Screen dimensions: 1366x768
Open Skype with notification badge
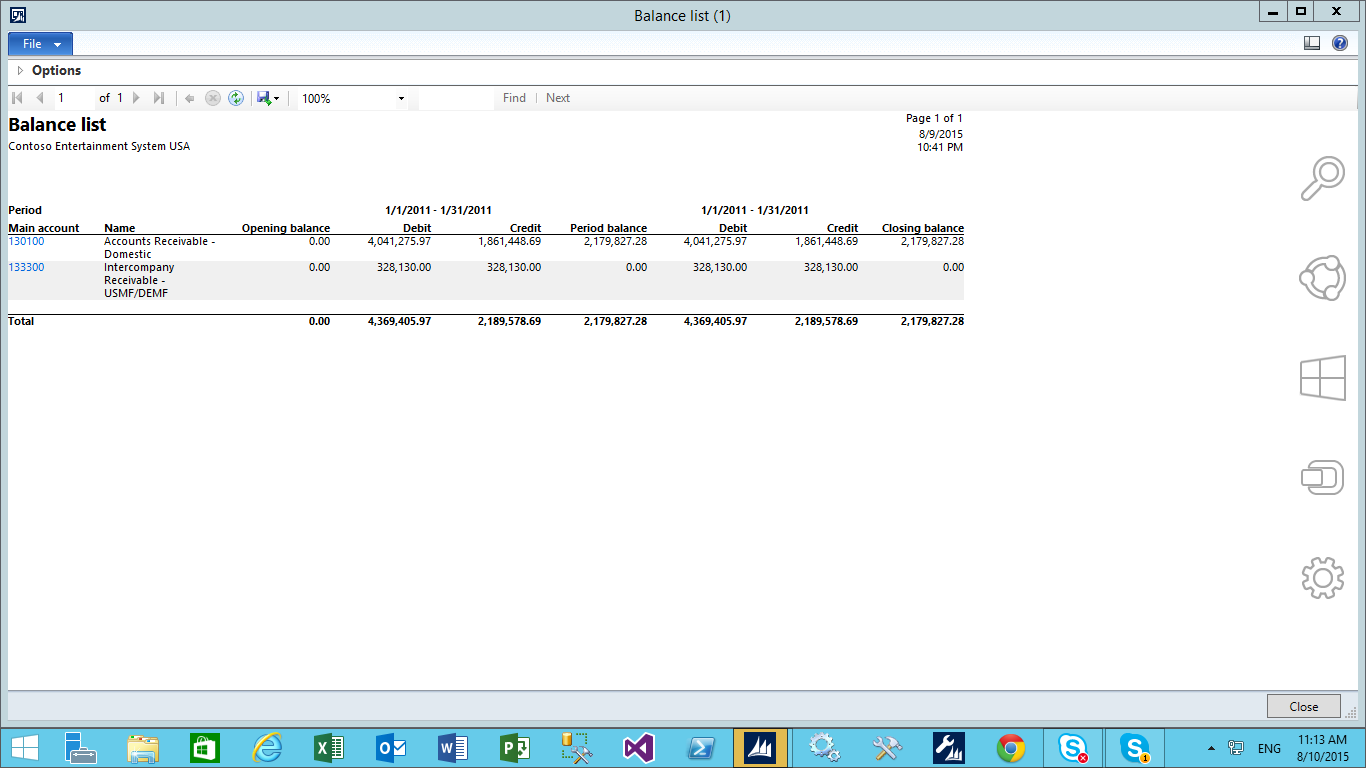[1135, 747]
